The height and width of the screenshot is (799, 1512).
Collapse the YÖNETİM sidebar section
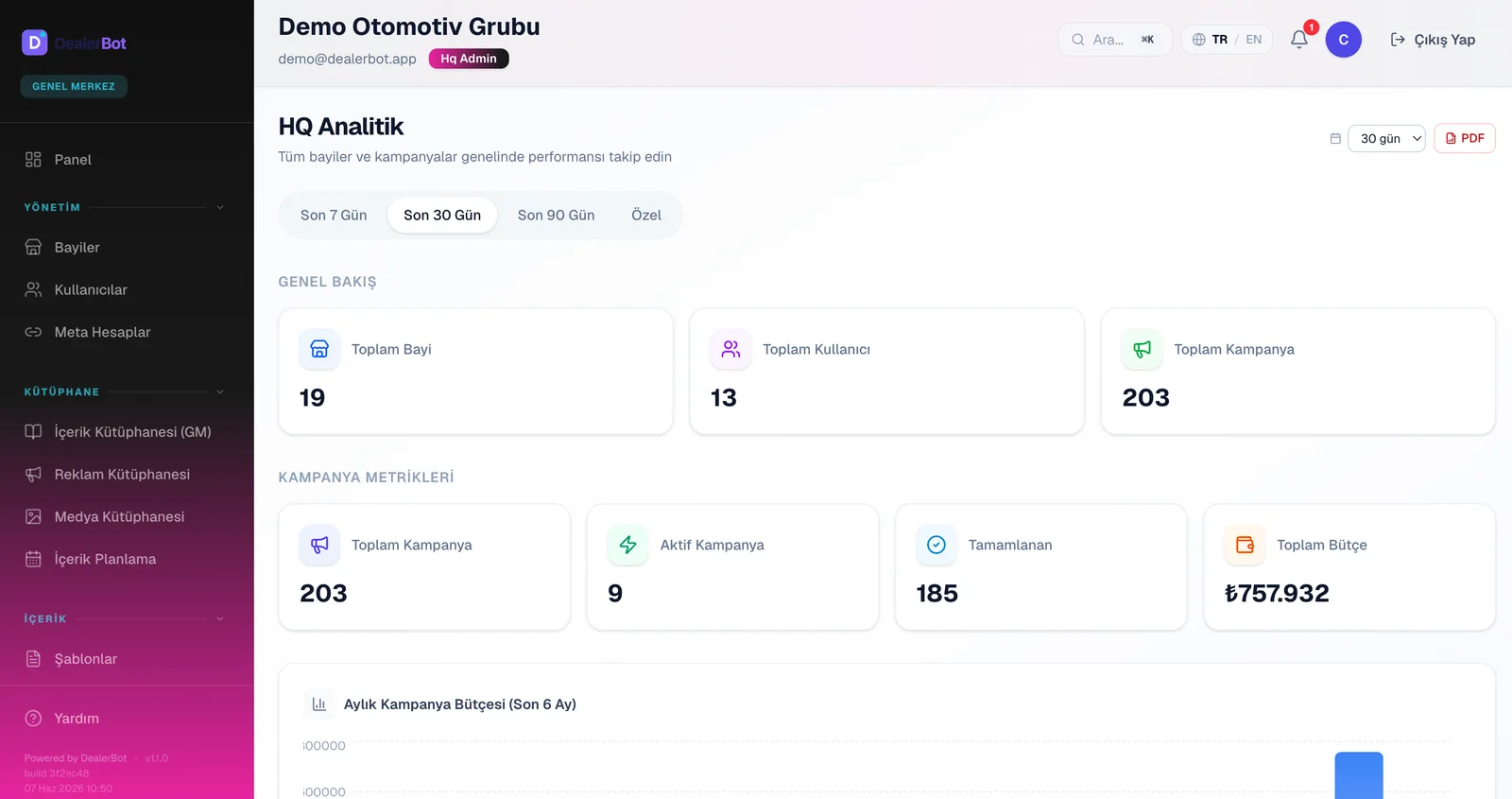click(220, 207)
